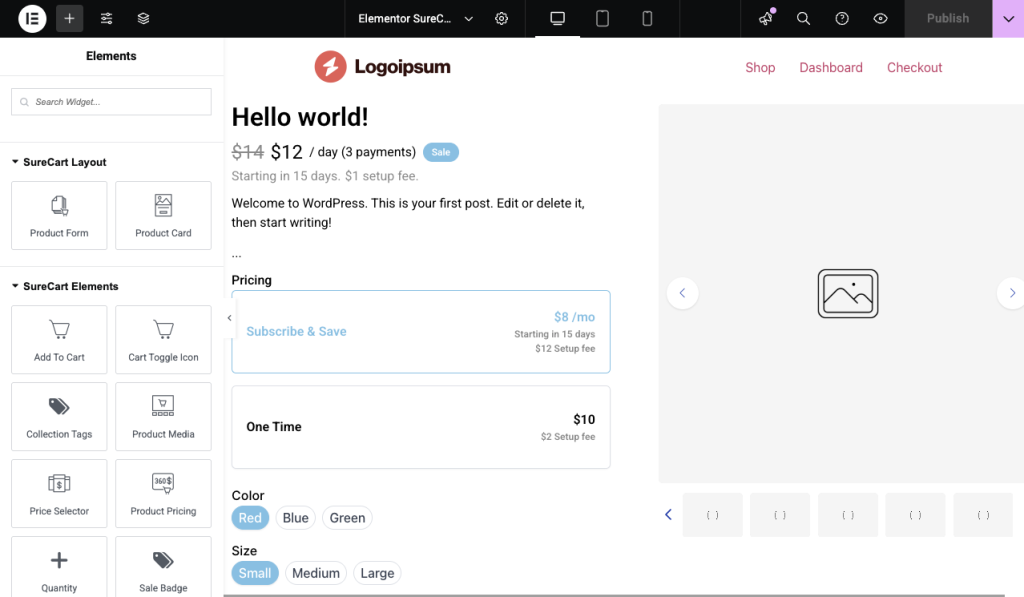Open the Structure layers icon
1024x597 pixels.
coord(143,19)
